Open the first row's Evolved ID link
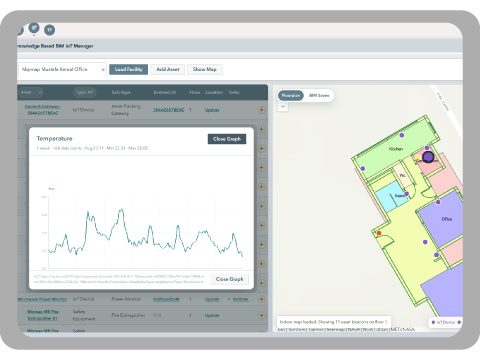The width and height of the screenshot is (480, 360). click(x=169, y=110)
